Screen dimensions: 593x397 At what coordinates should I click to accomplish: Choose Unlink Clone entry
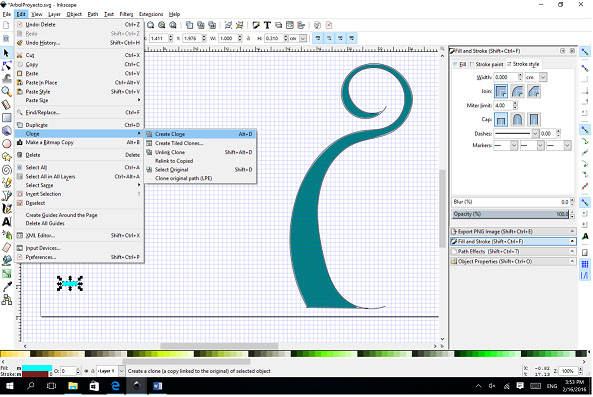(200, 152)
